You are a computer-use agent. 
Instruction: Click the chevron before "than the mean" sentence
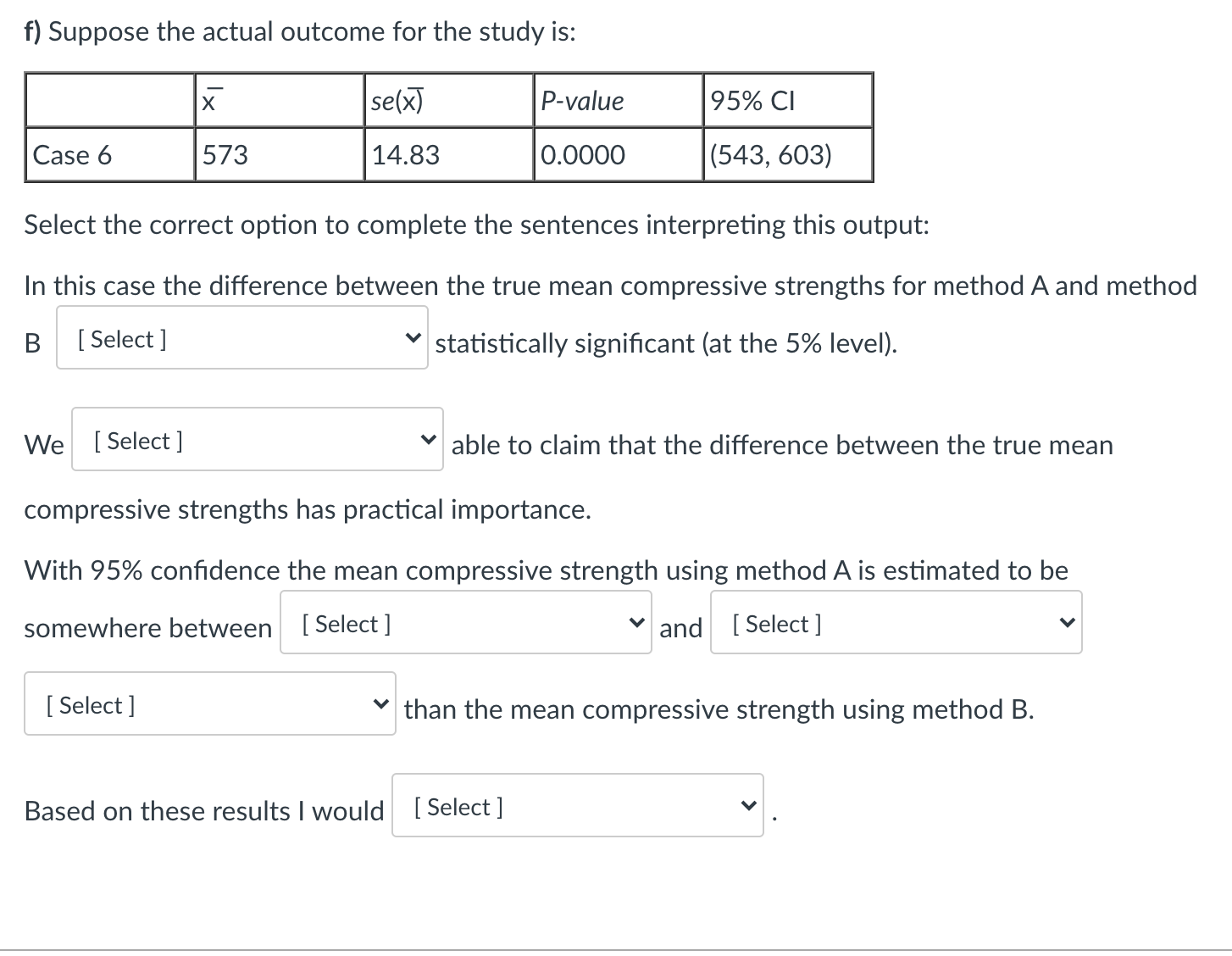(x=381, y=703)
